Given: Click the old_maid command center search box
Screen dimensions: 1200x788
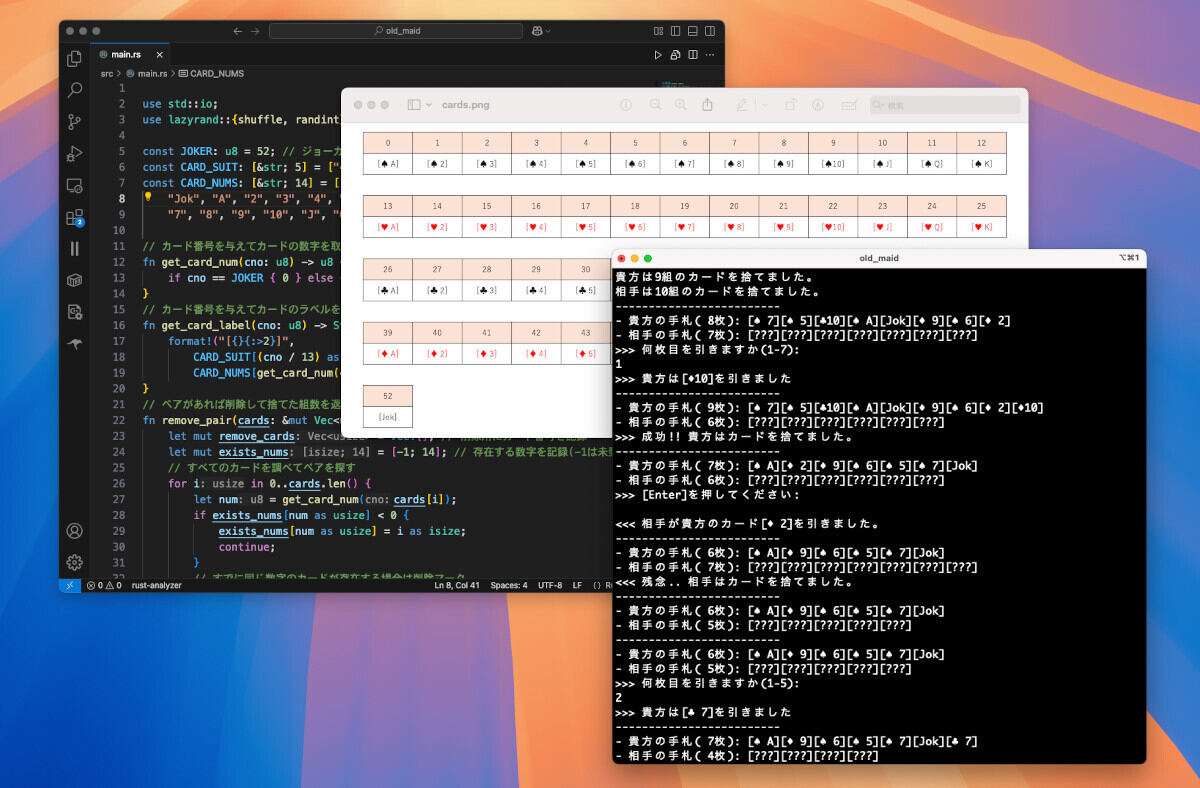Looking at the screenshot, I should tap(397, 31).
